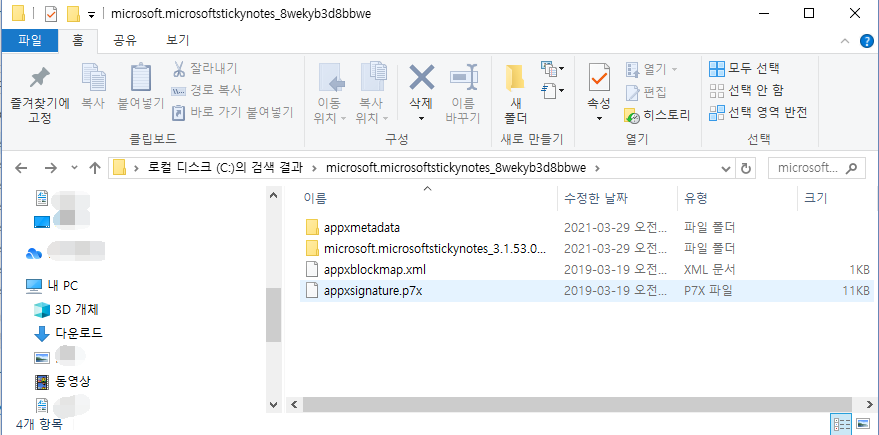Expand the address bar history dropdown
This screenshot has width=879, height=435.
click(725, 168)
